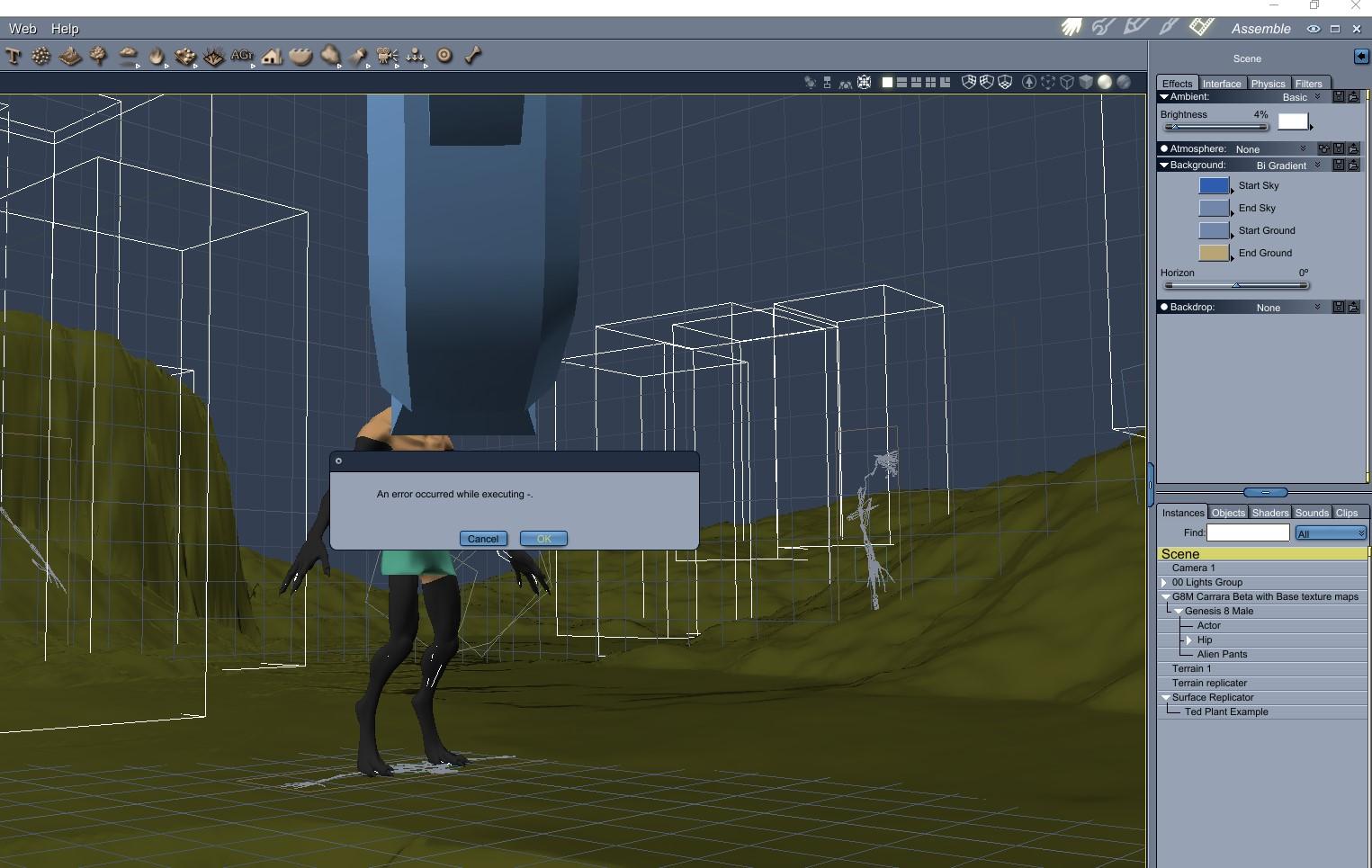1372x868 pixels.
Task: Open the Backdrop None dropdown
Action: [x=1287, y=308]
